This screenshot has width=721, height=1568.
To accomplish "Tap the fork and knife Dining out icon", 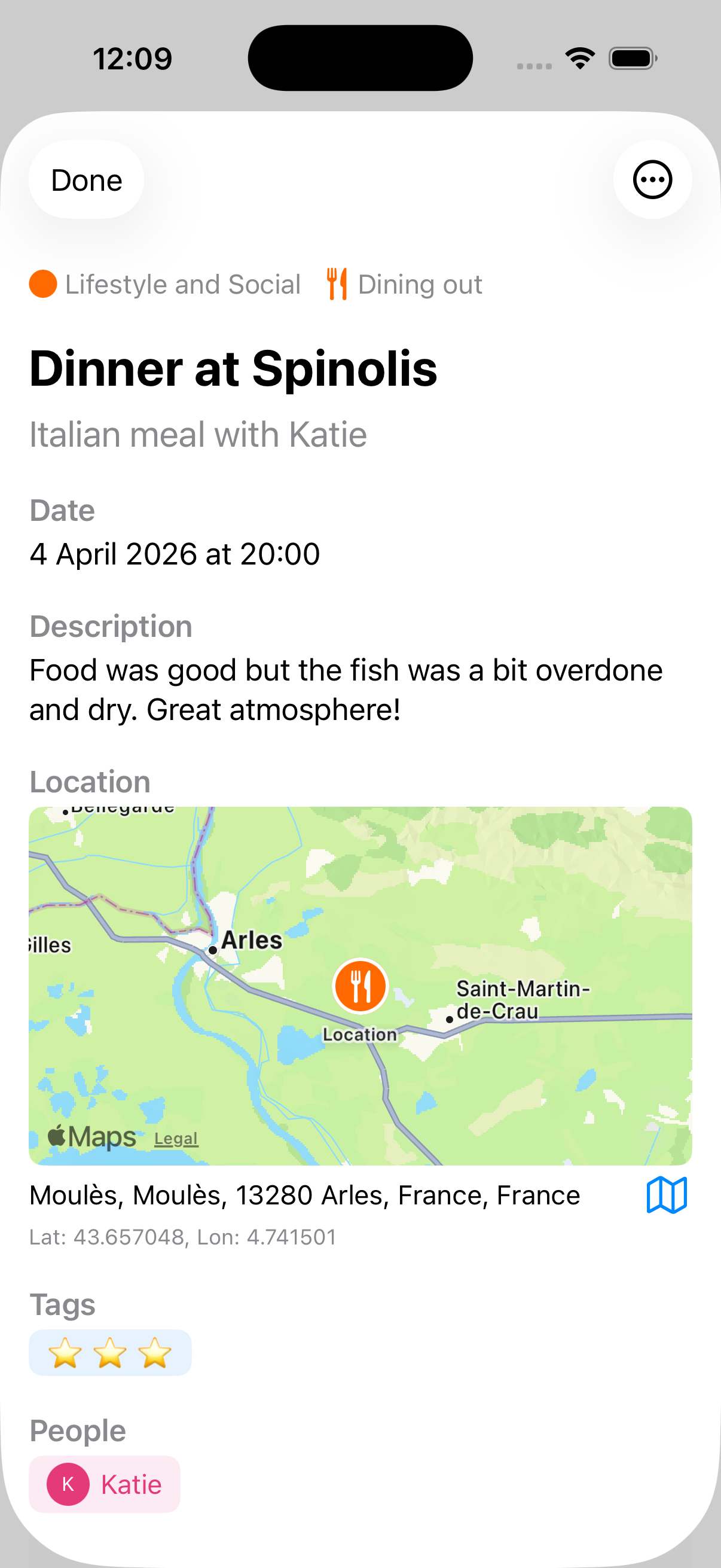I will (x=337, y=284).
